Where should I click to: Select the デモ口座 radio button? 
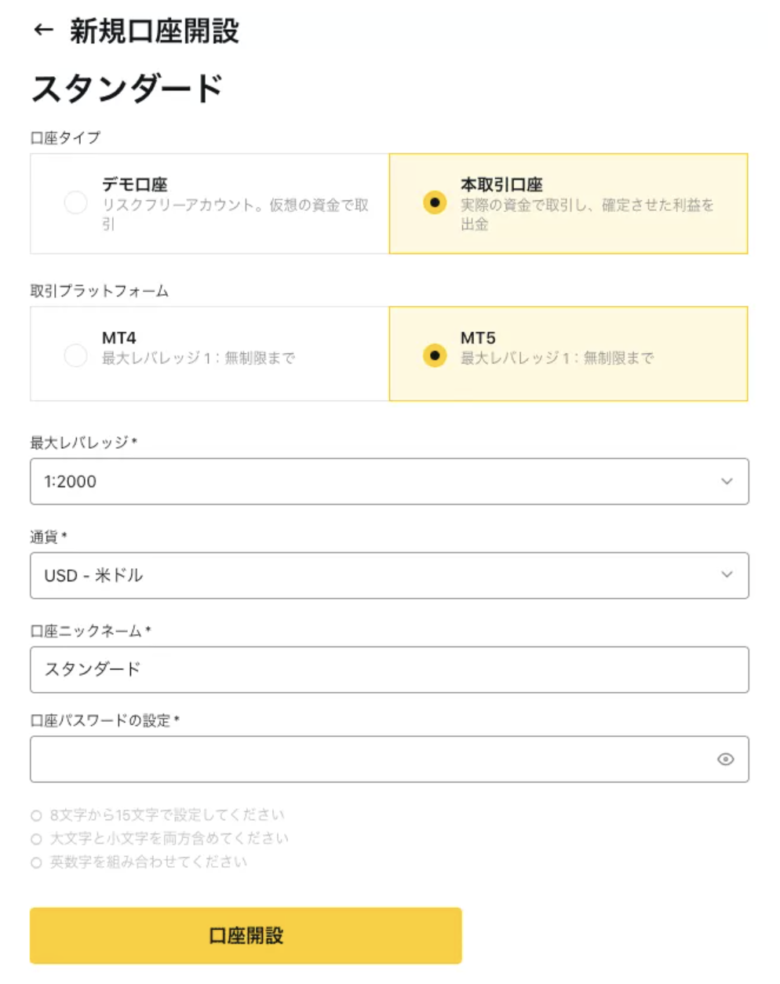(x=76, y=203)
